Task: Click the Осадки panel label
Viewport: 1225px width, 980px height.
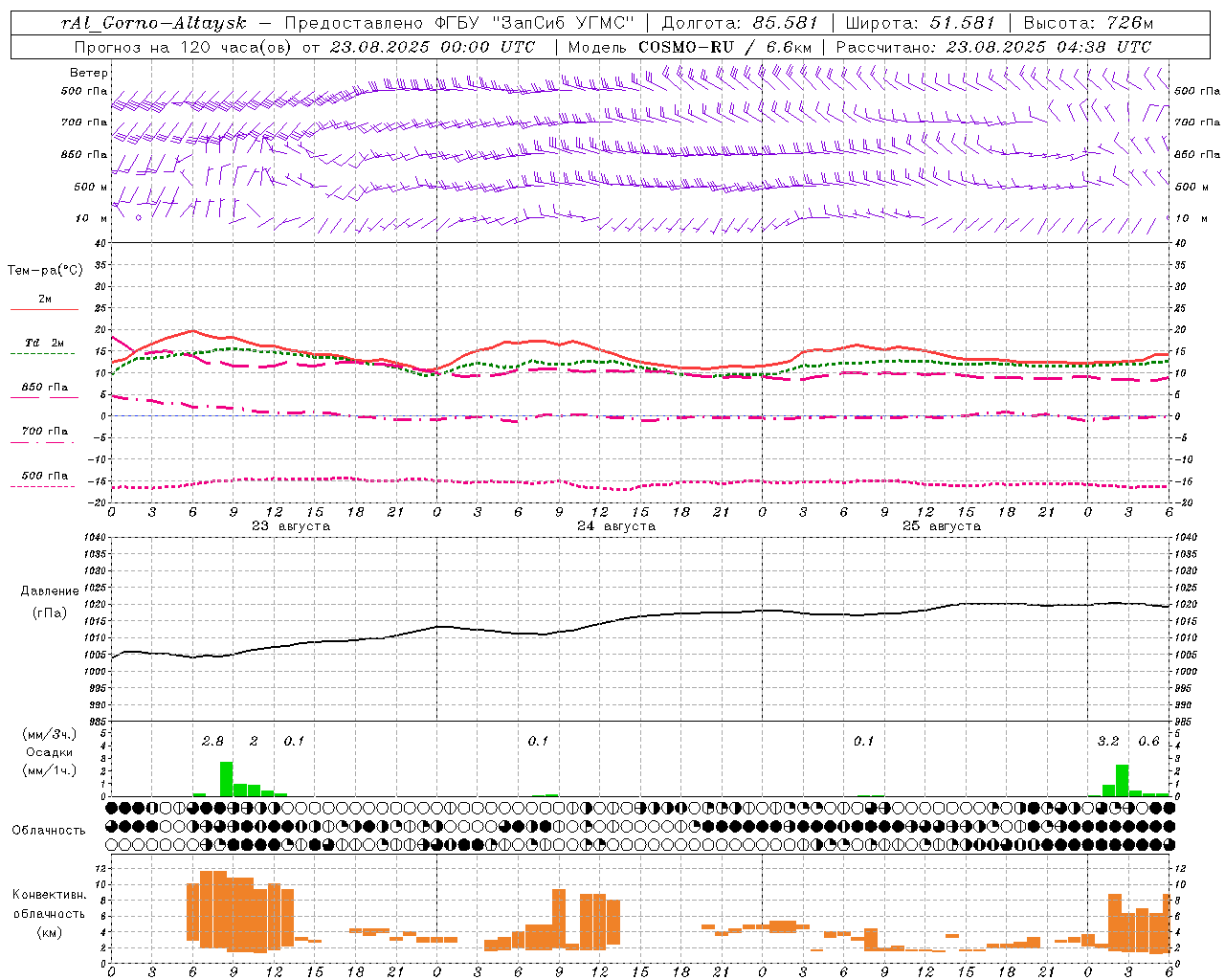Action: pyautogui.click(x=48, y=752)
